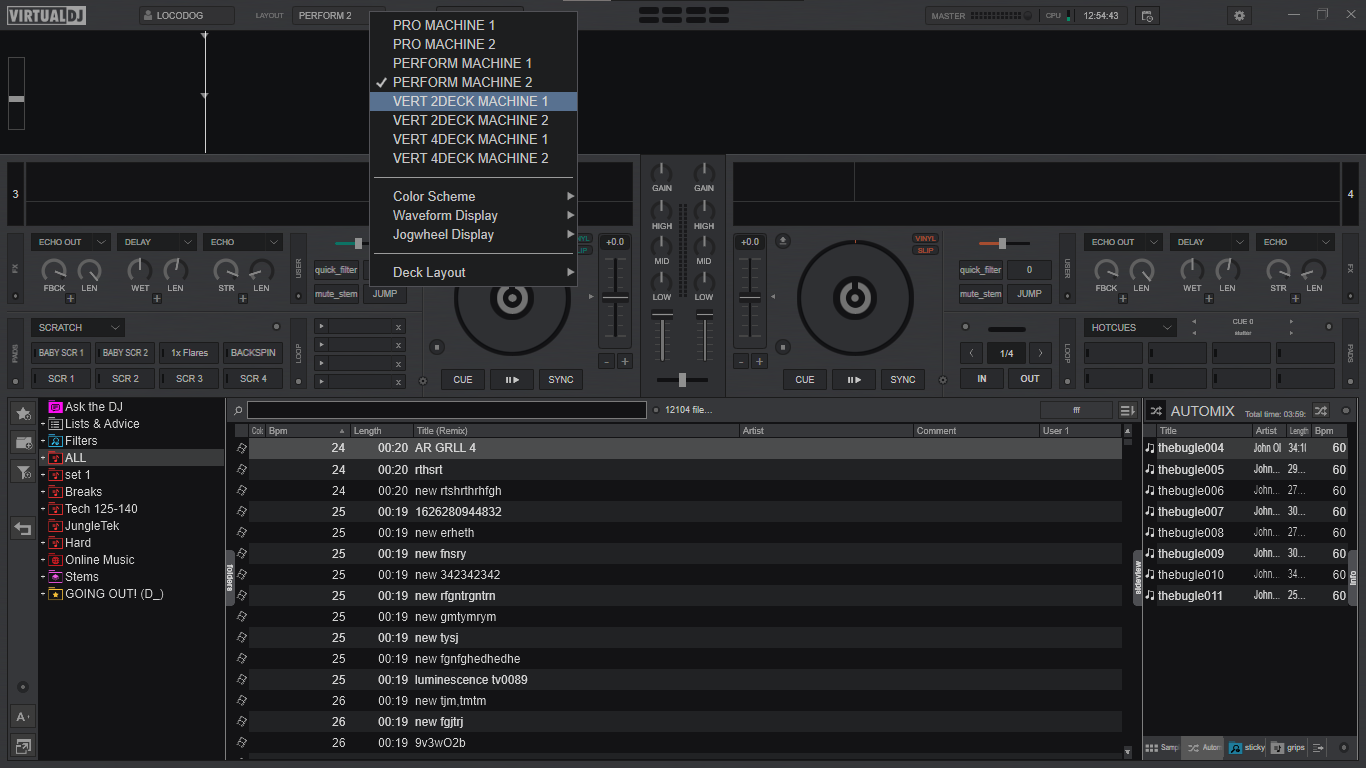Click the crossfader slider
1367x769 pixels.
682,380
